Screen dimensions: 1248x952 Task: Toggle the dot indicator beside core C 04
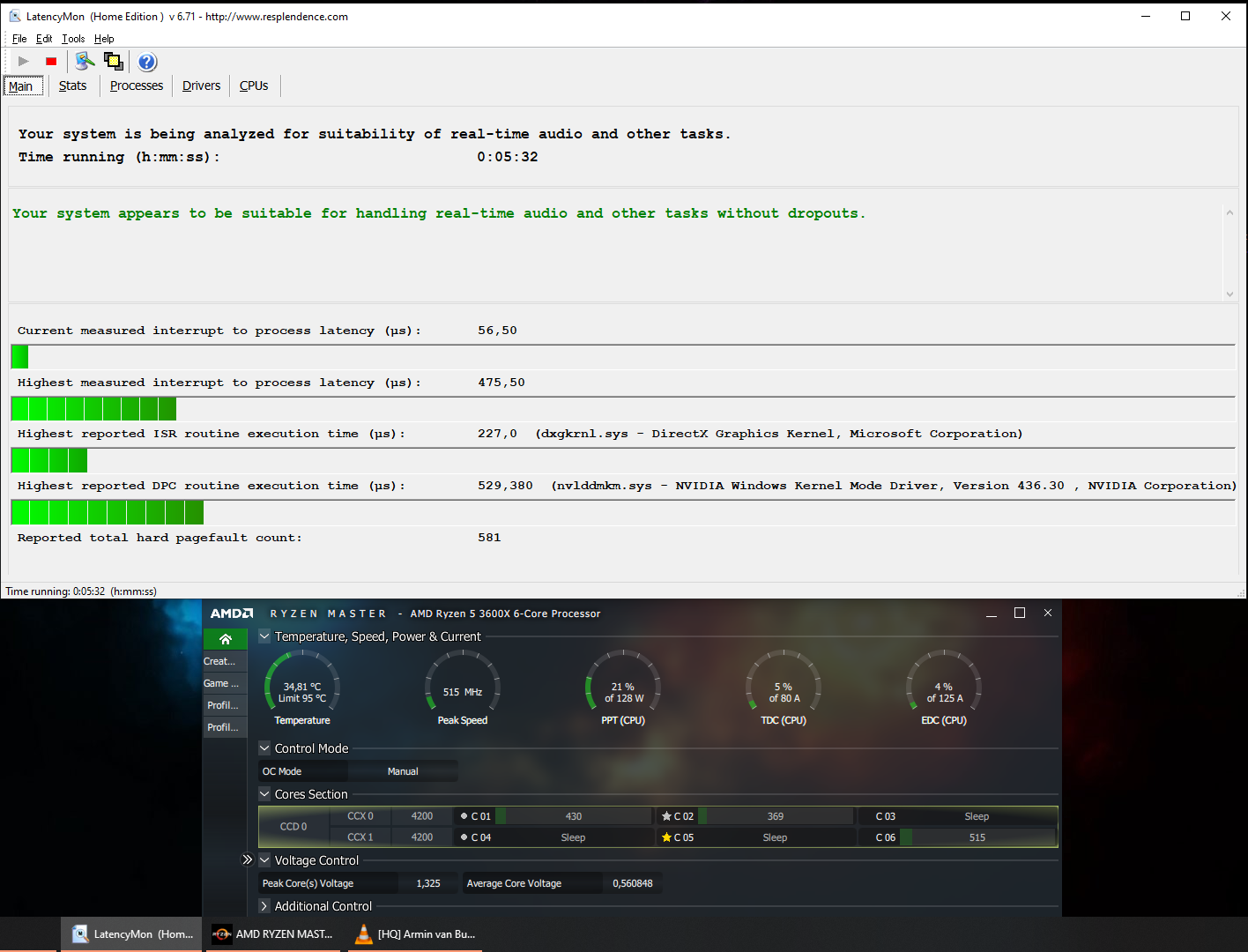pos(464,837)
